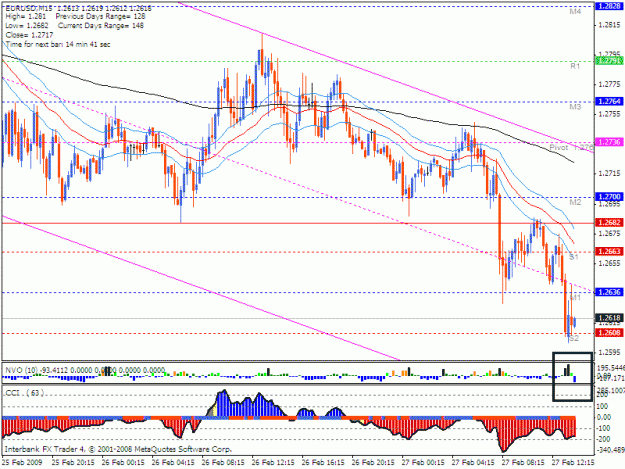Screen dimensions: 625x469
Task: Select the 'High= 1.281' info line
Action: 26,16
